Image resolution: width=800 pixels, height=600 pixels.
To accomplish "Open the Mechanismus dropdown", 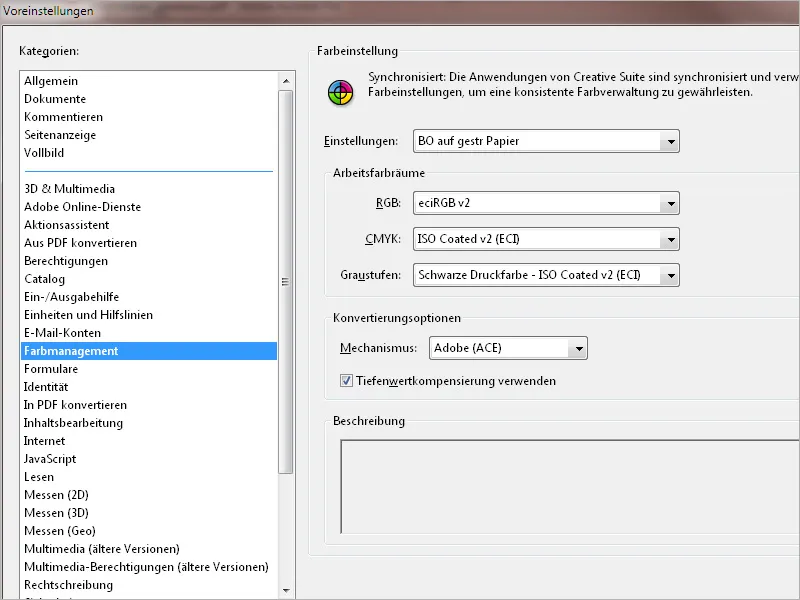I will 508,348.
